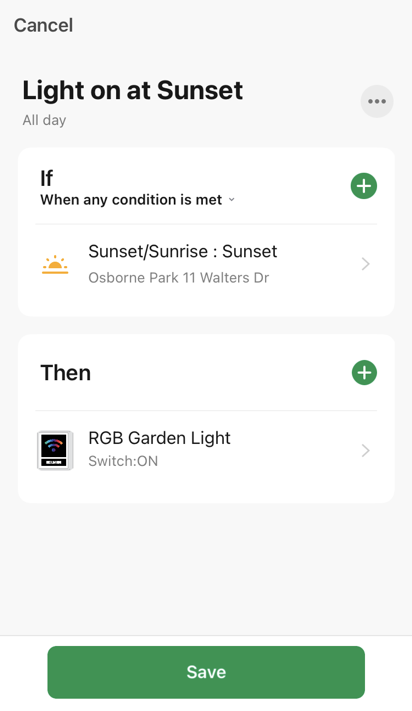Add a new condition with If plus icon
Viewport: 412px width, 711px height.
pyautogui.click(x=364, y=186)
